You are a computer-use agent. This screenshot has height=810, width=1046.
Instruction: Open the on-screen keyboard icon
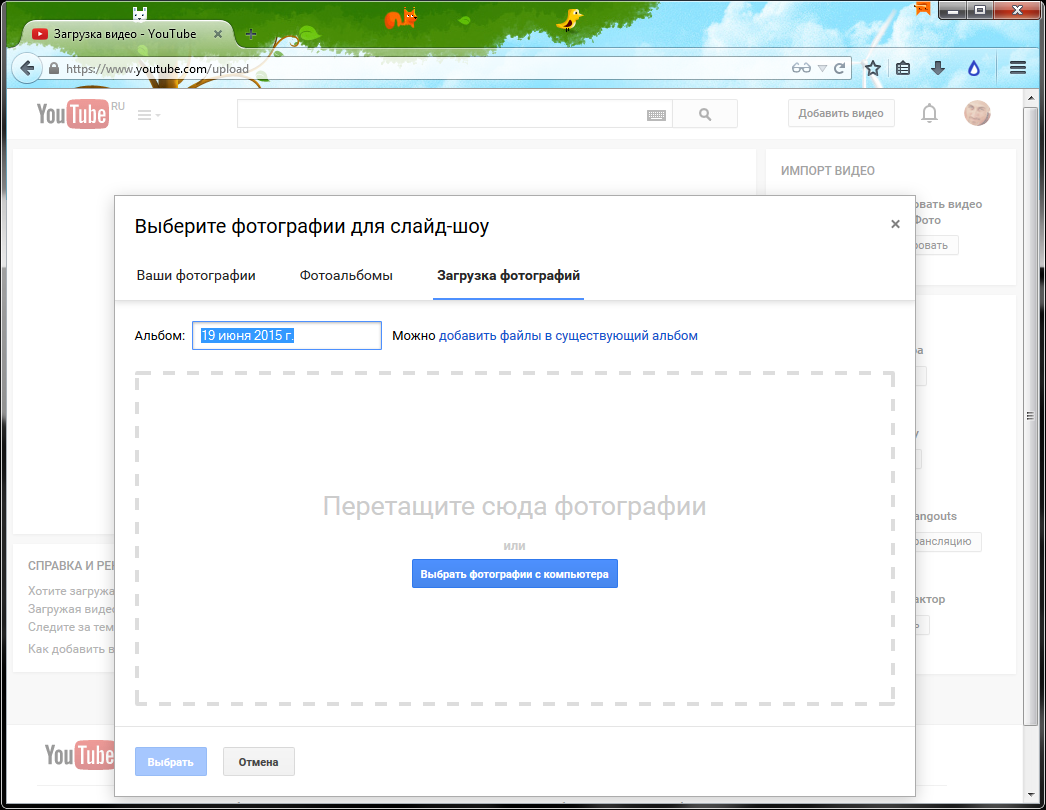[x=656, y=115]
